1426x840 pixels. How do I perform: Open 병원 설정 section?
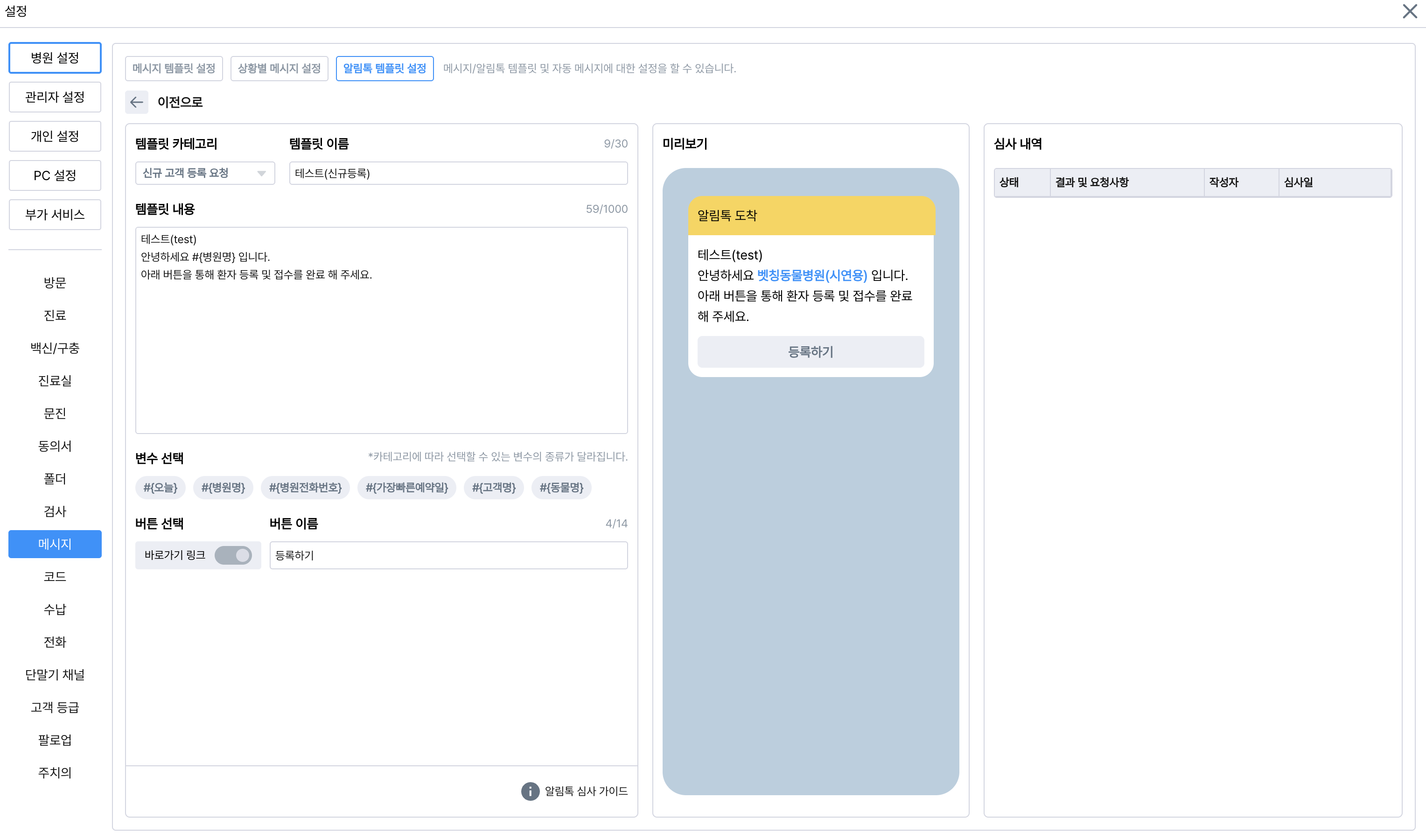[55, 58]
